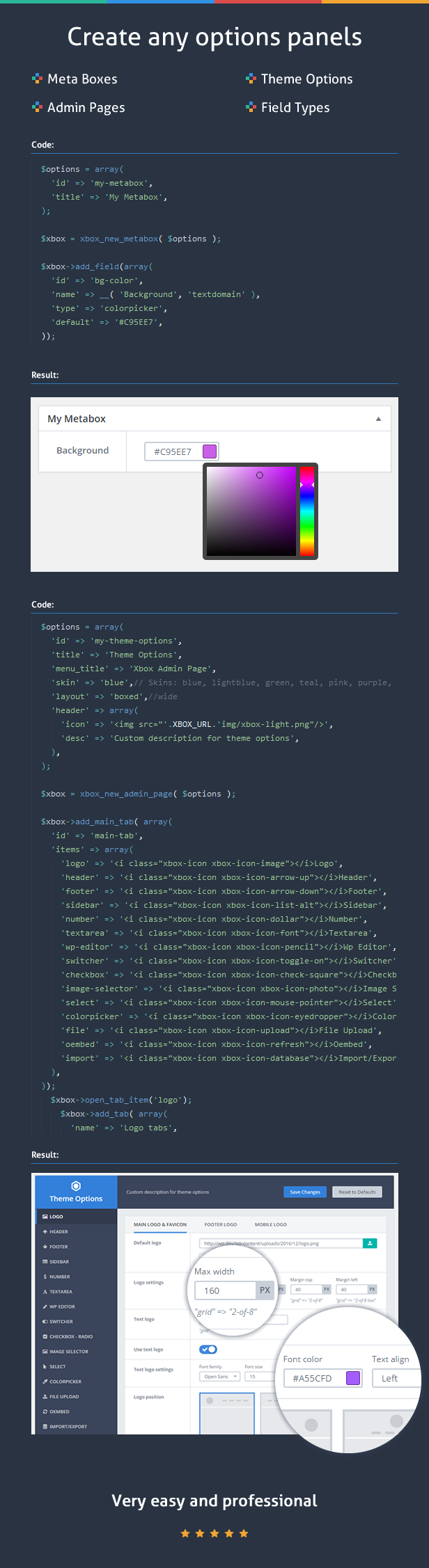Click the #C95EE7 background color input field
This screenshot has height=1568, width=429.
coord(173,451)
